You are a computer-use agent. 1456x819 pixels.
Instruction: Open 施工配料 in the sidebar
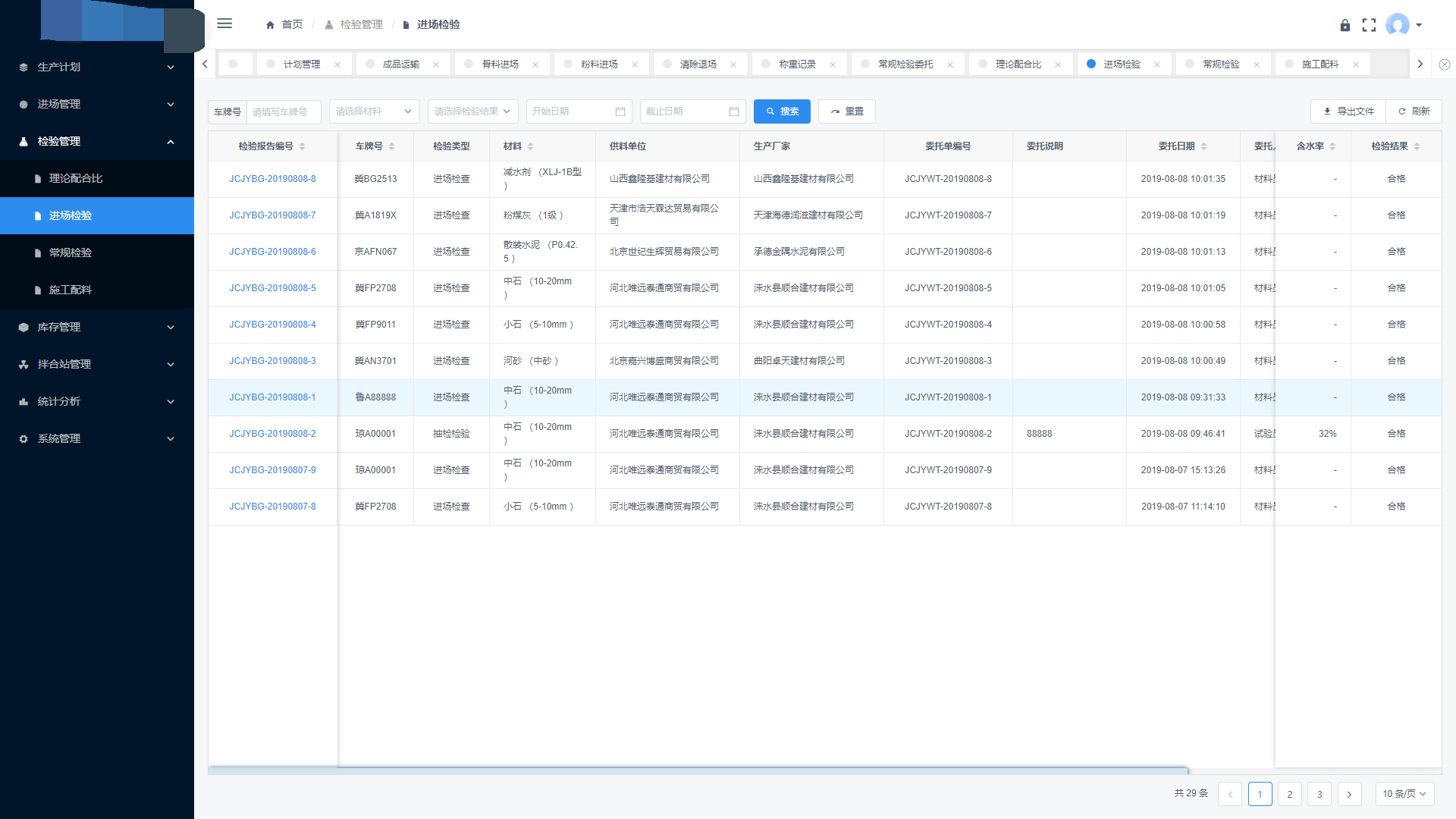[97, 290]
